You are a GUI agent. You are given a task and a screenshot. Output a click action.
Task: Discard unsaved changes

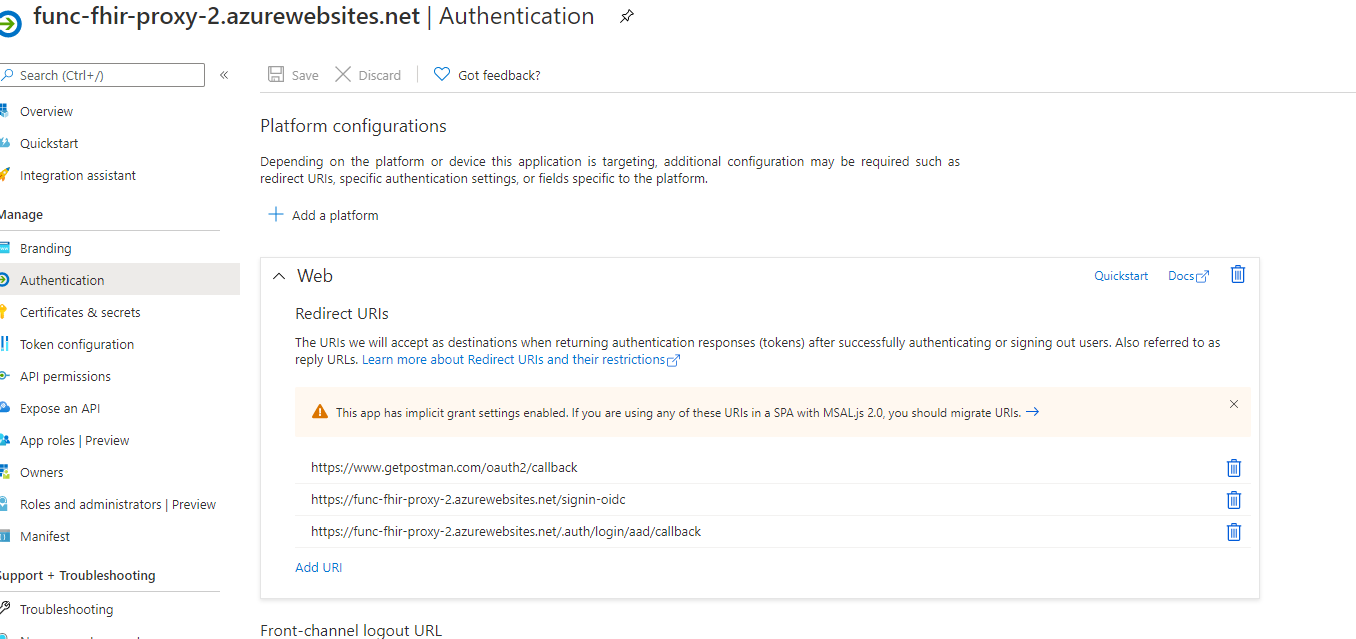point(367,74)
